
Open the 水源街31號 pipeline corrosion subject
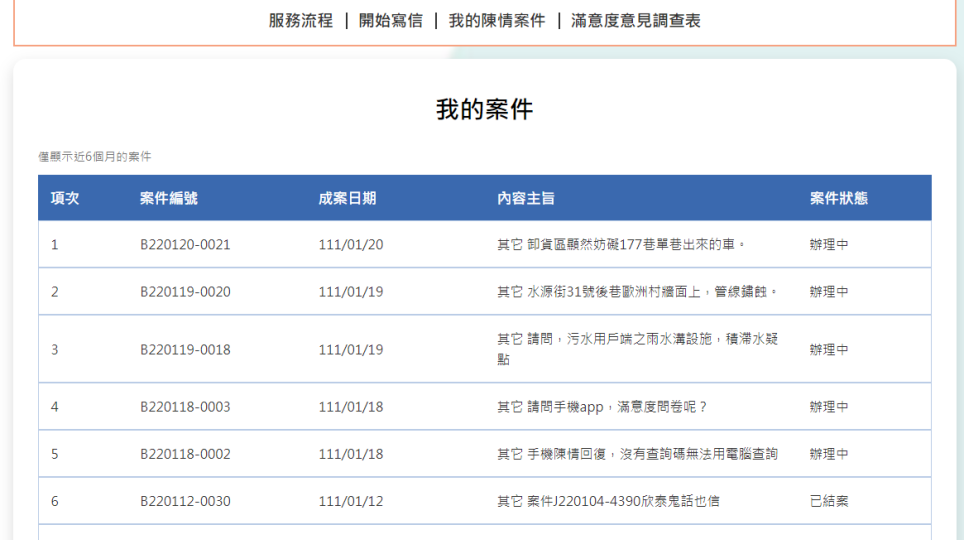pos(637,292)
